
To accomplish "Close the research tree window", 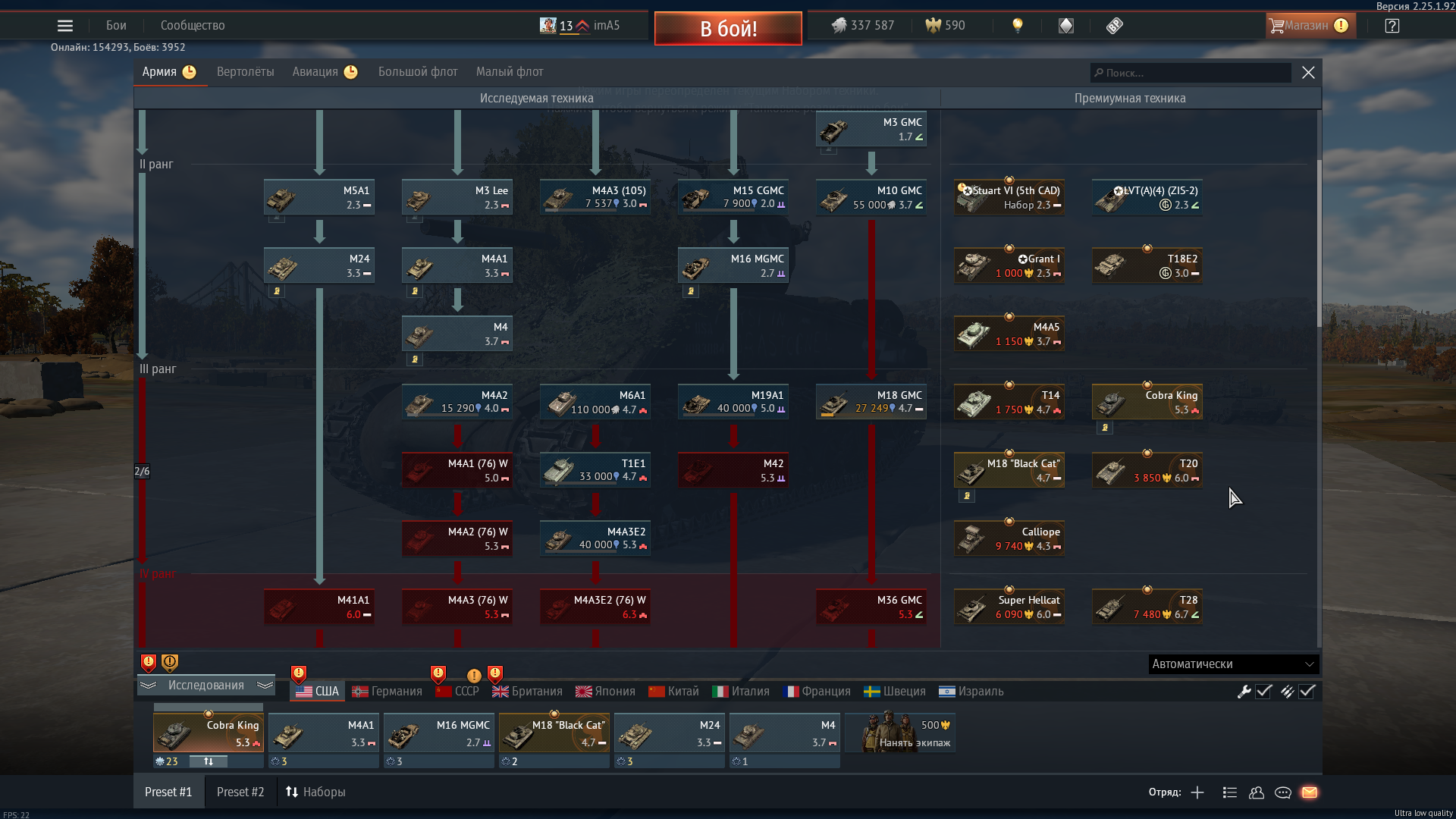I will click(x=1308, y=73).
